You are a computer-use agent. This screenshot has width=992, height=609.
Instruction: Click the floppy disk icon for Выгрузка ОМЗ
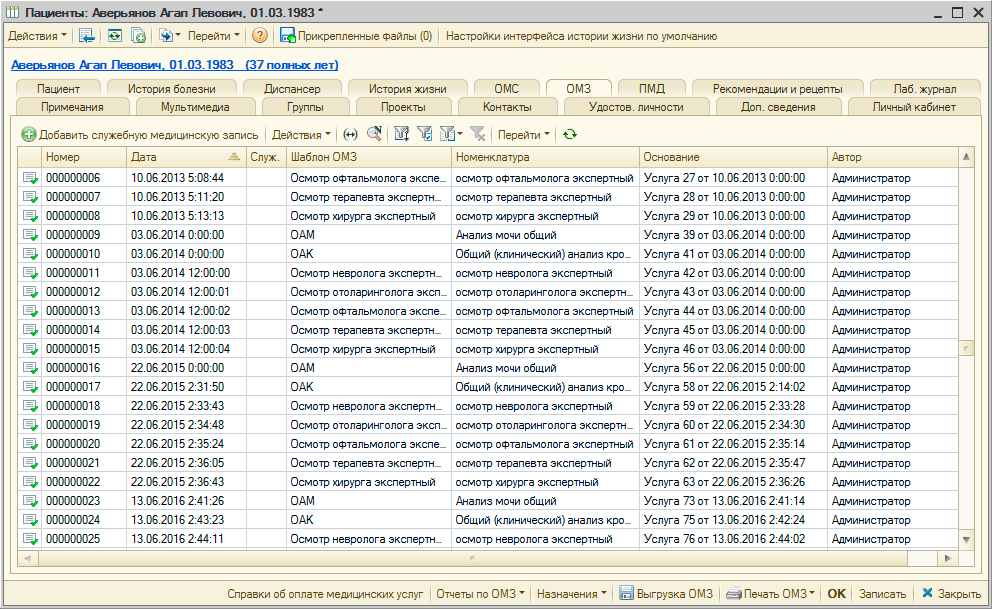coord(626,593)
